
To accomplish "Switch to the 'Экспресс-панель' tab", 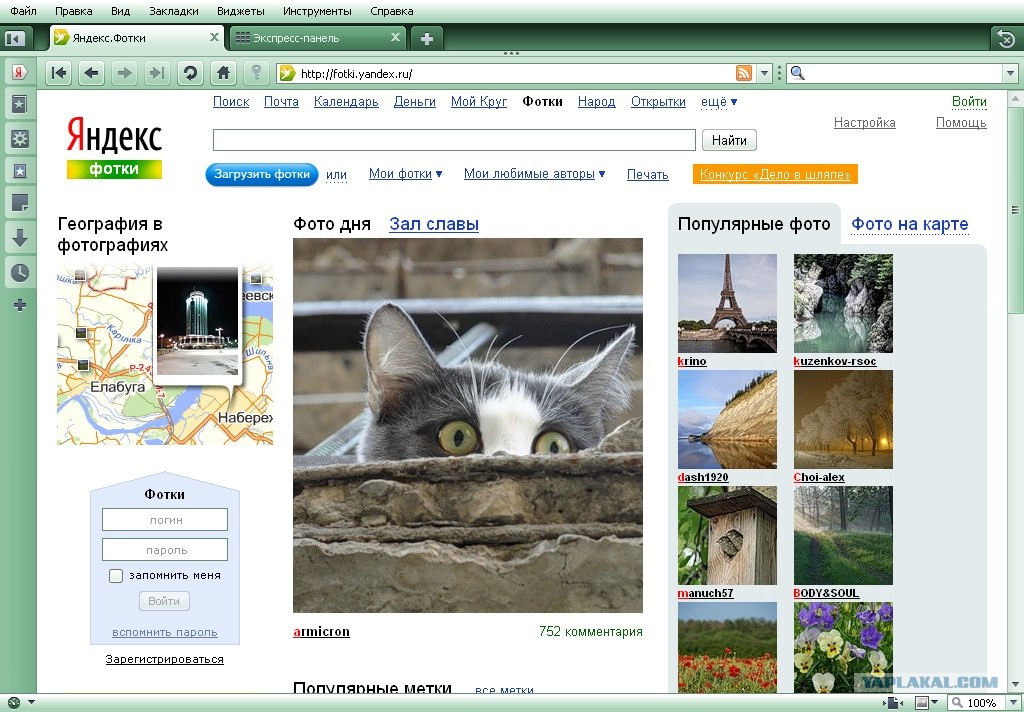I will pyautogui.click(x=310, y=38).
